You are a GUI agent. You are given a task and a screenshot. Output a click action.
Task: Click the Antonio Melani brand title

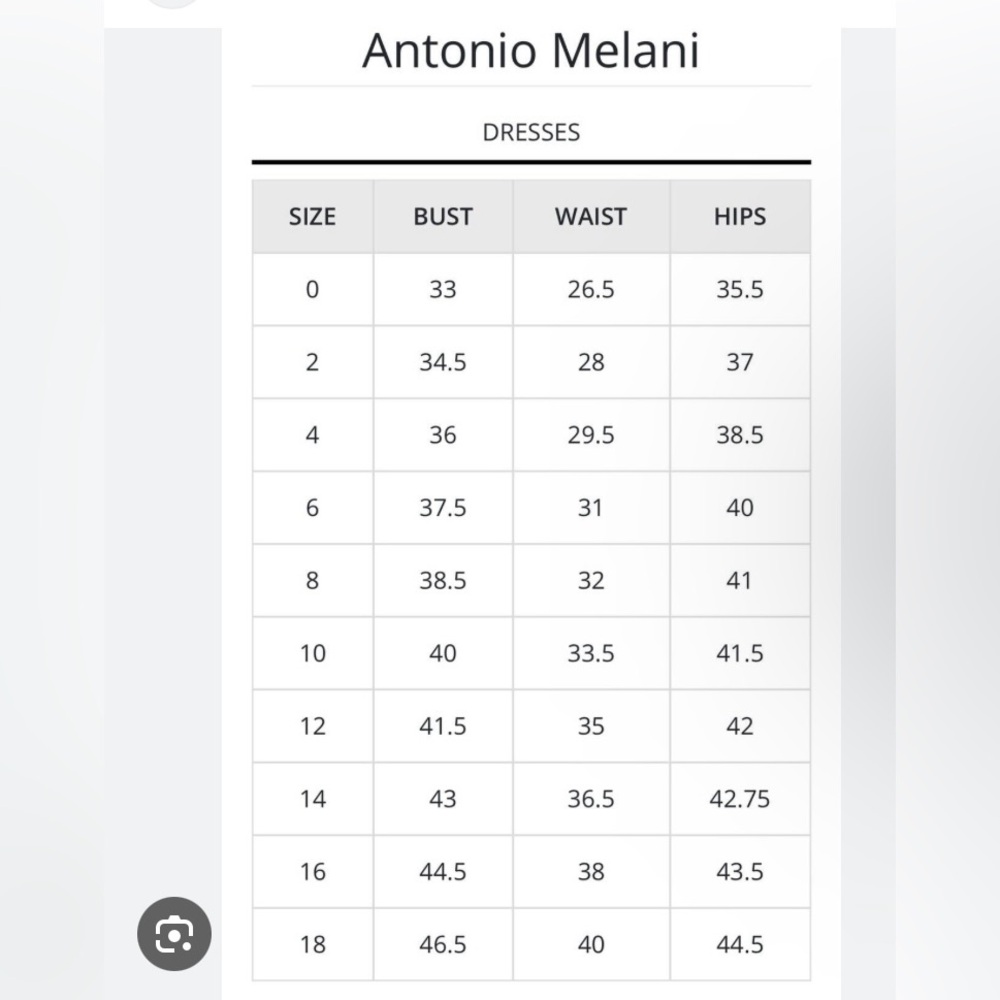pyautogui.click(x=531, y=50)
